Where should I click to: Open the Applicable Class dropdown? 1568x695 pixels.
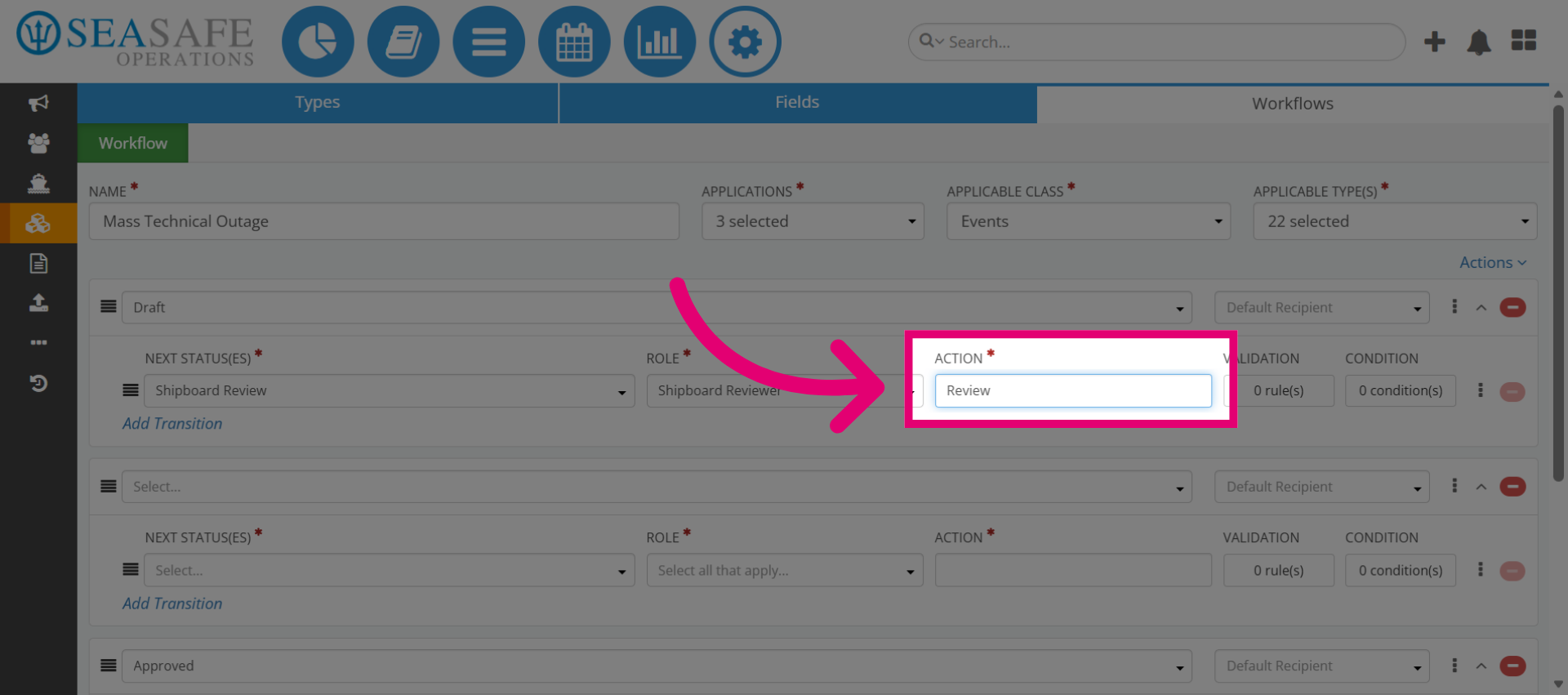coord(1088,221)
